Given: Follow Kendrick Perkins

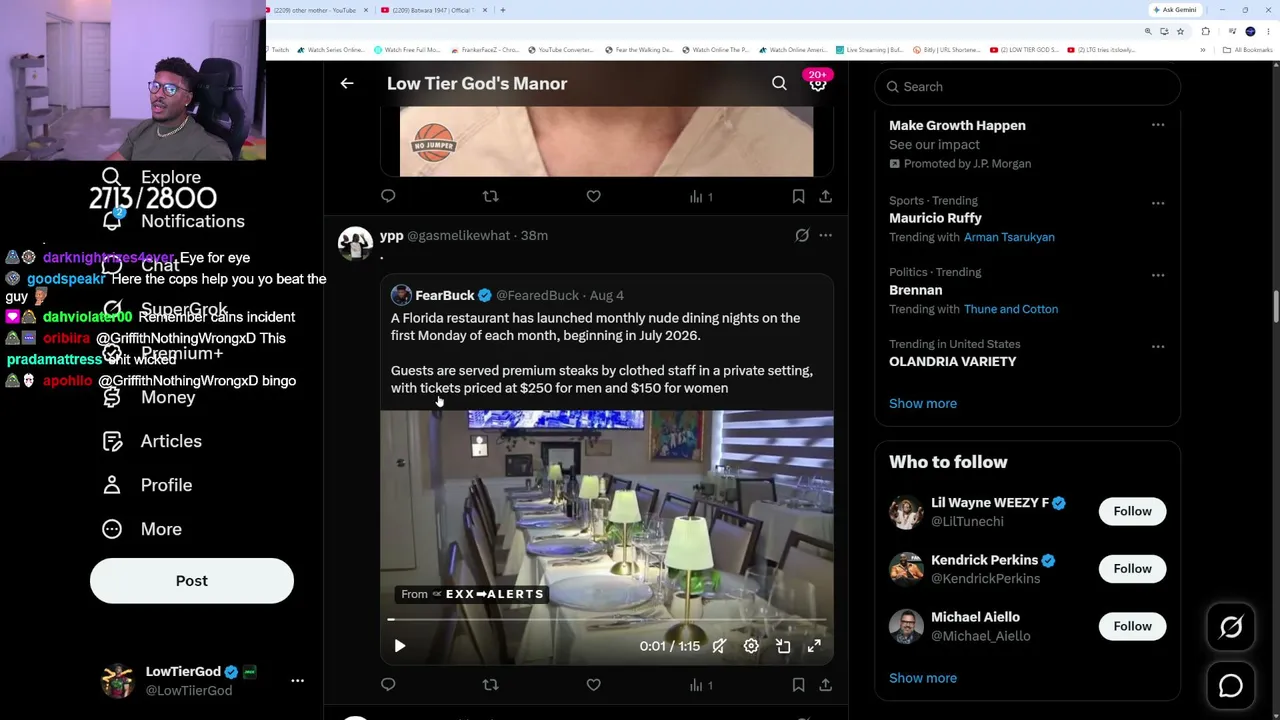Looking at the screenshot, I should (1132, 569).
